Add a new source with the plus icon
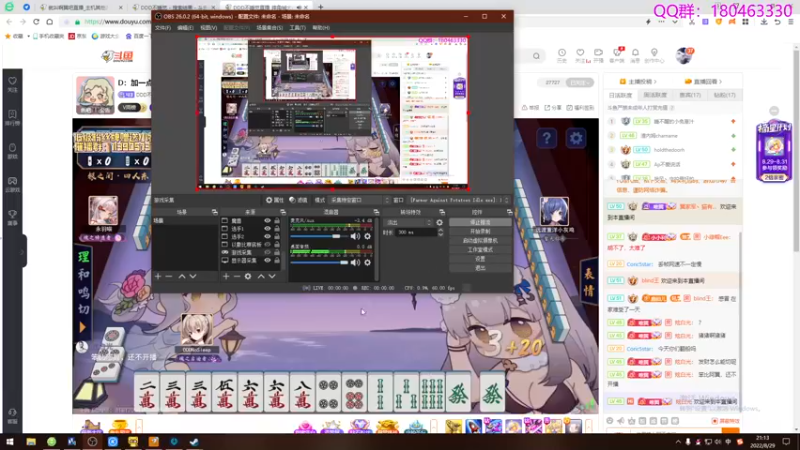Image resolution: width=800 pixels, height=450 pixels. click(226, 276)
